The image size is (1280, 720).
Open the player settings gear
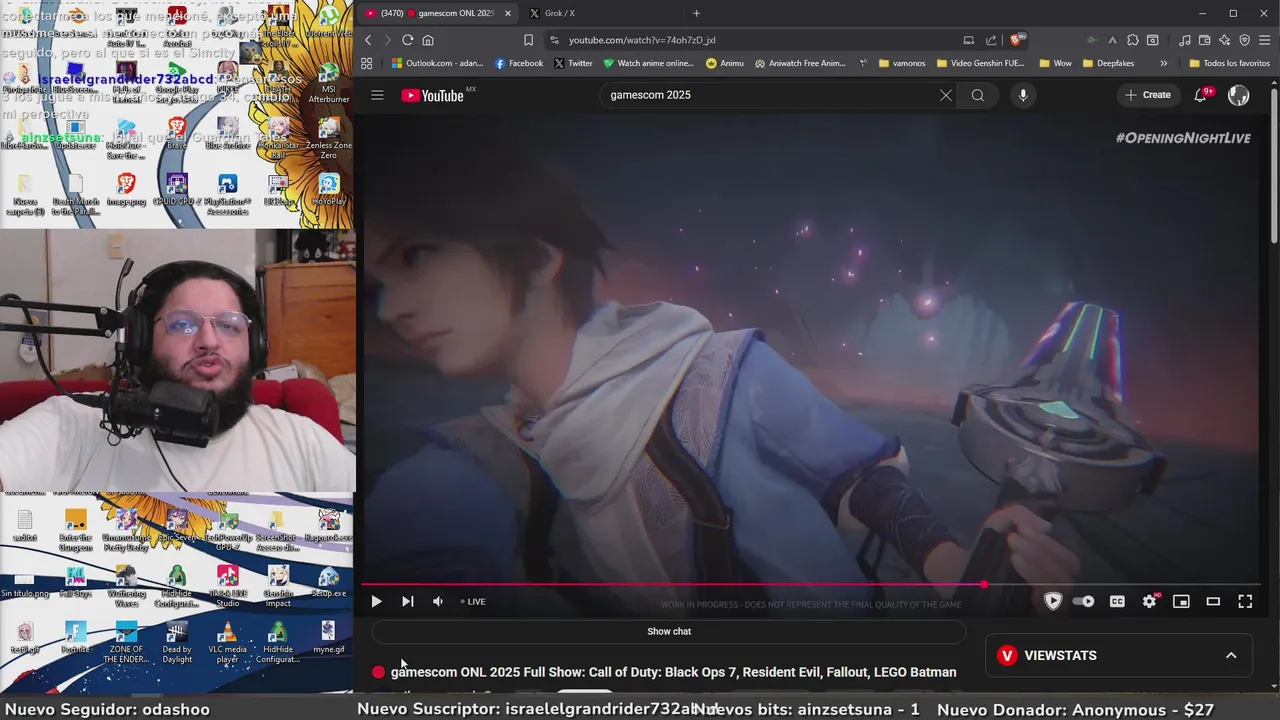coord(1149,601)
